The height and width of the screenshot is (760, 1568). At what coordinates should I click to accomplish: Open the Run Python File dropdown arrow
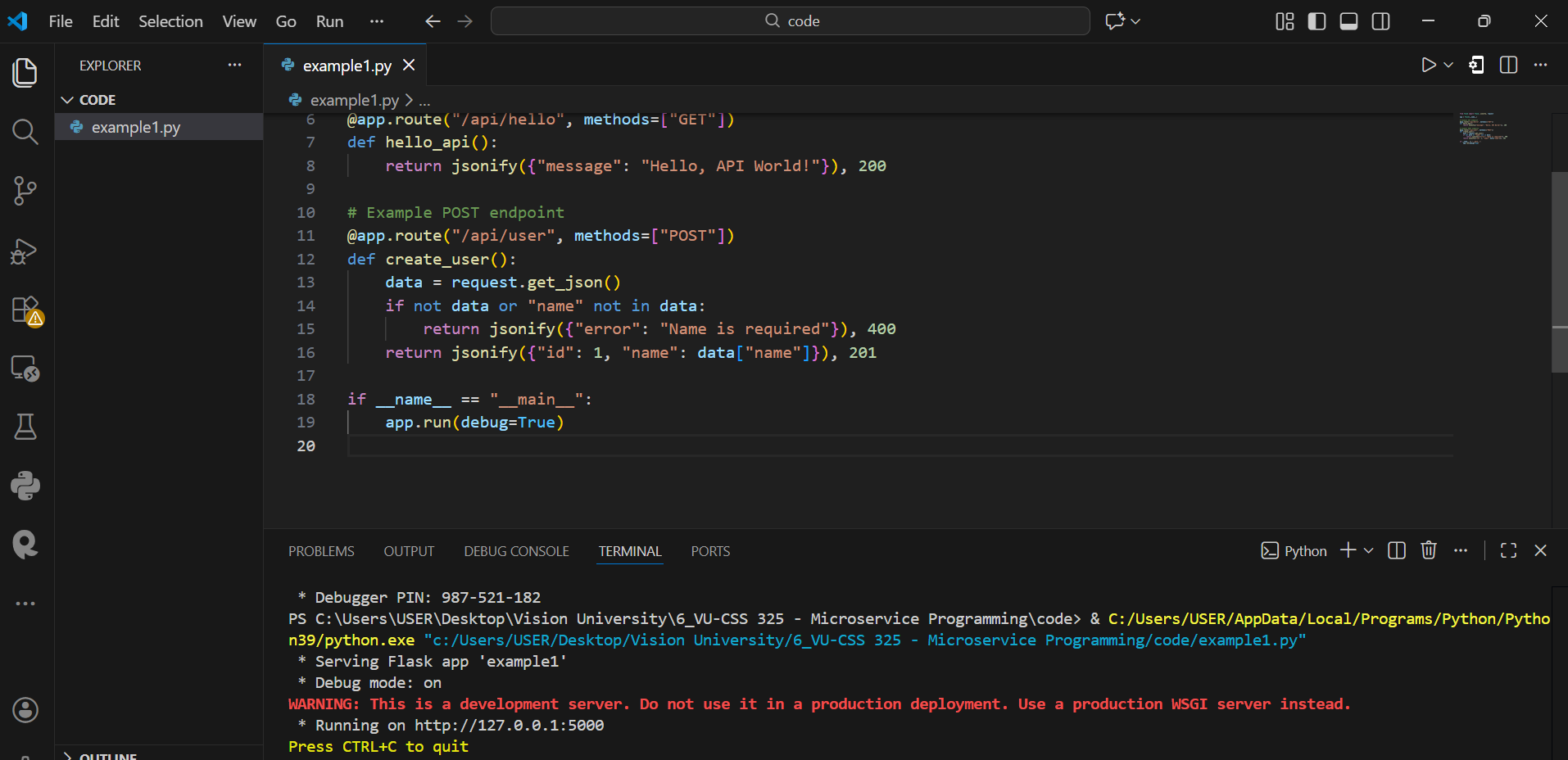tap(1448, 66)
